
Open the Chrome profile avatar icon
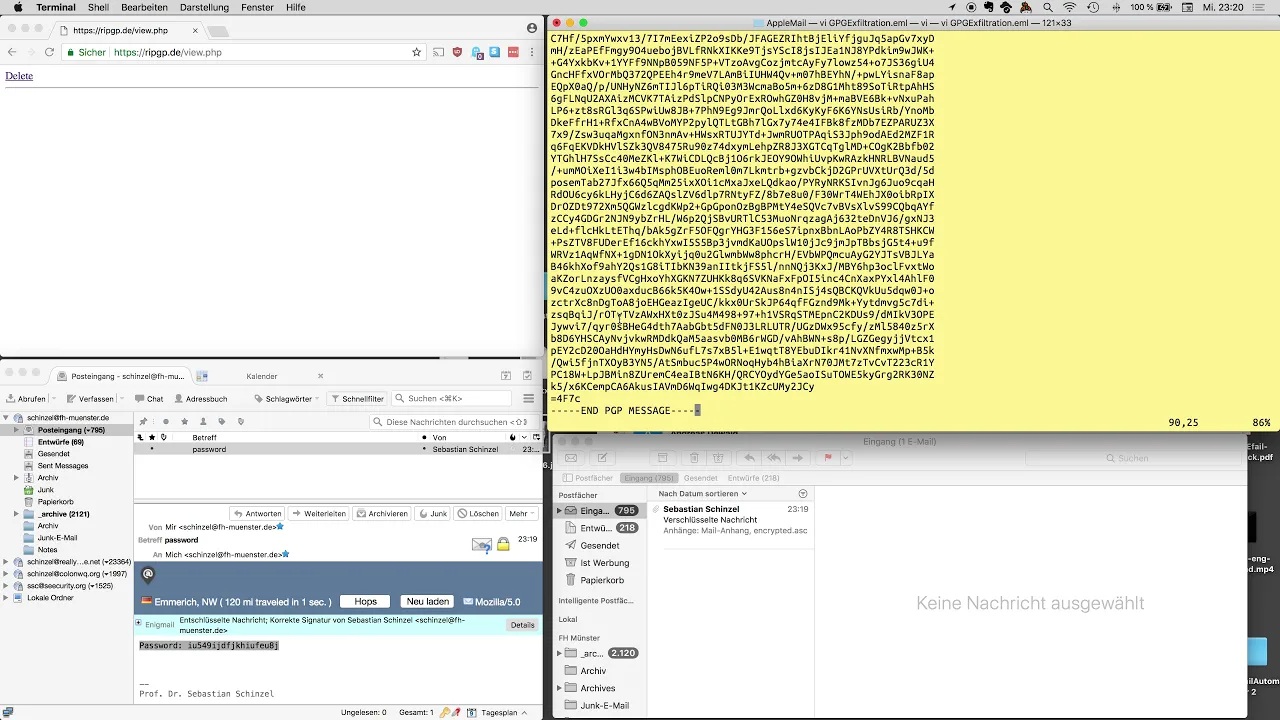click(x=532, y=29)
